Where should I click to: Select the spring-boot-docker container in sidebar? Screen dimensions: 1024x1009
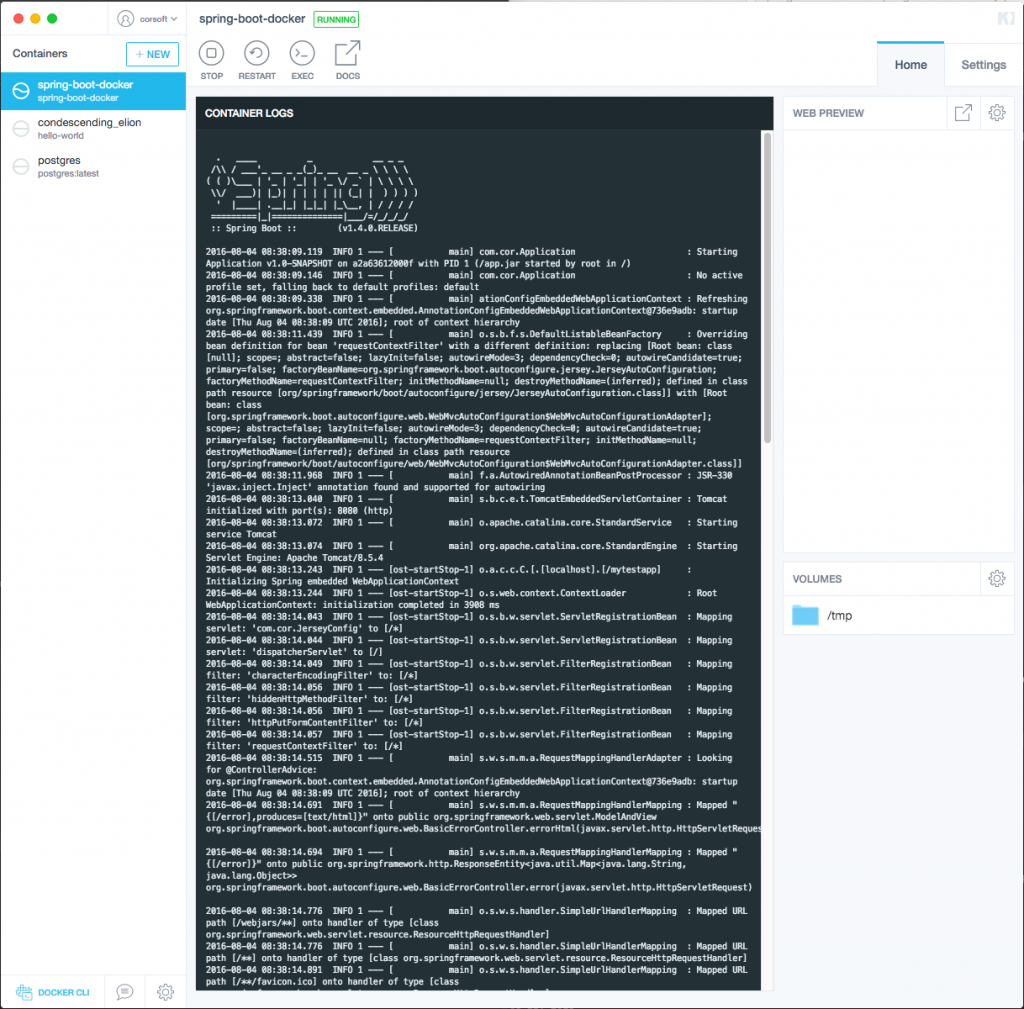point(93,91)
